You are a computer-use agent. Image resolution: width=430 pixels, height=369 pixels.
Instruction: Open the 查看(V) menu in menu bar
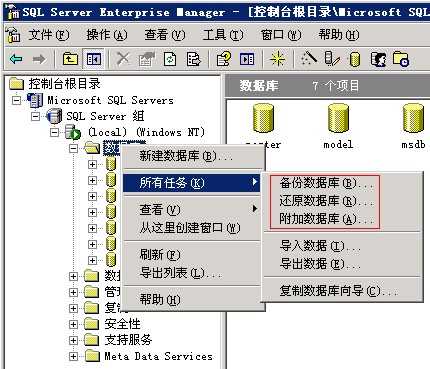165,35
